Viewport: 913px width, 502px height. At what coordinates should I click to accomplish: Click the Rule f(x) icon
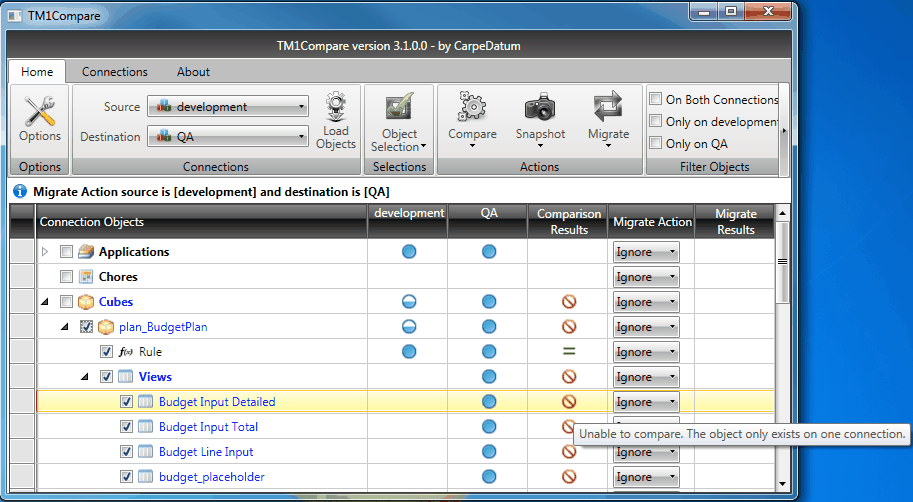[125, 352]
